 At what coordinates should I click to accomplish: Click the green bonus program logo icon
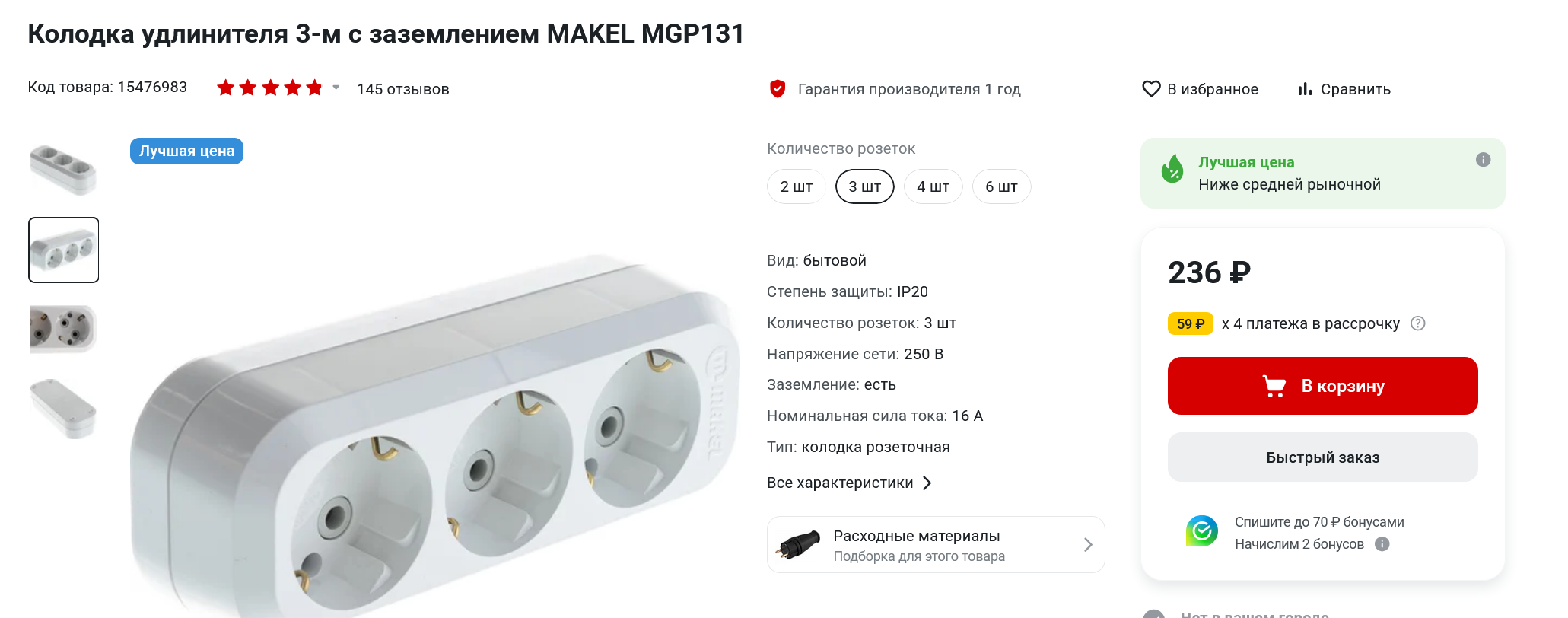(1201, 531)
